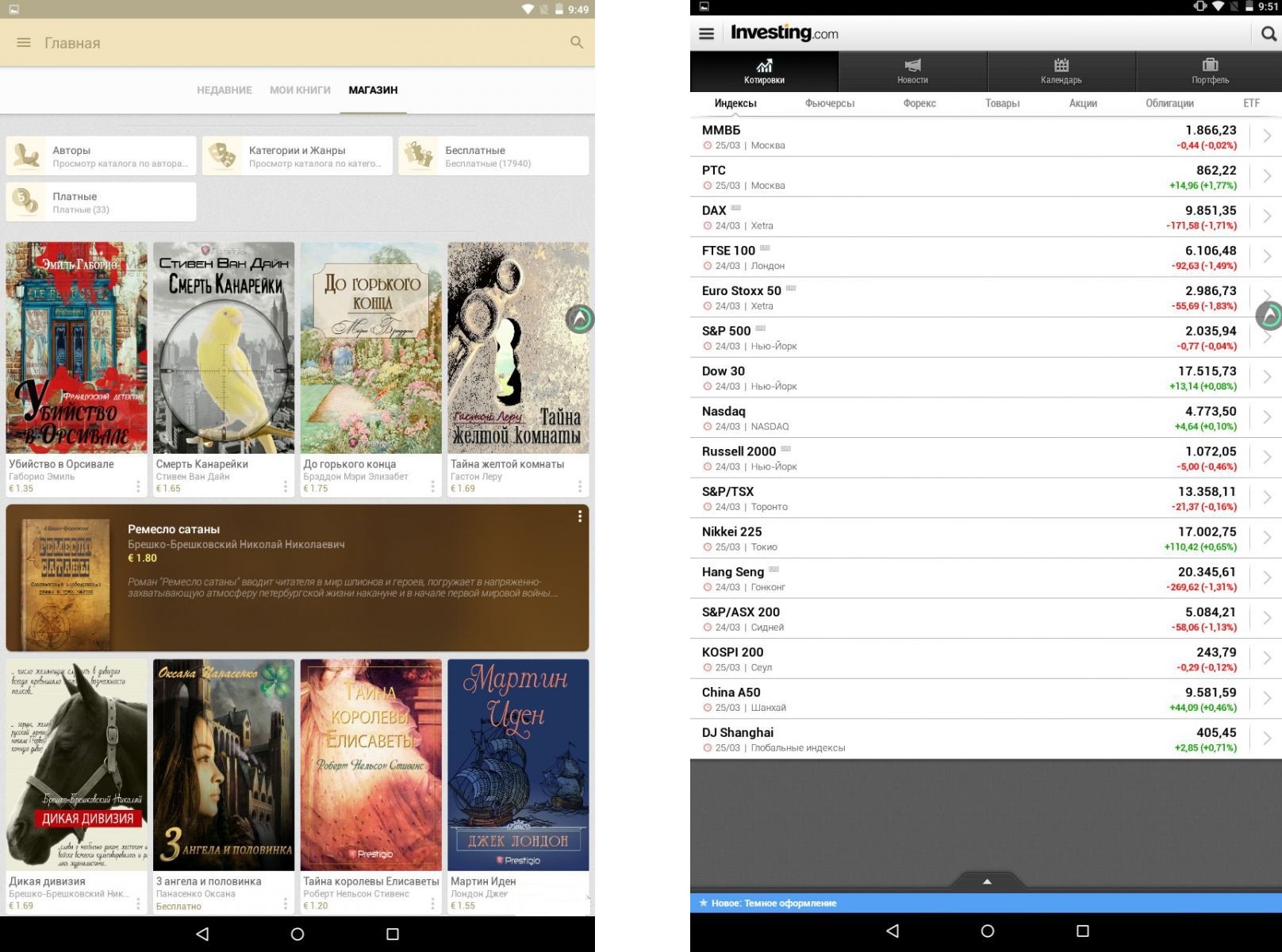Expand the DAX index details chevron
The width and height of the screenshot is (1282, 952).
point(1267,217)
